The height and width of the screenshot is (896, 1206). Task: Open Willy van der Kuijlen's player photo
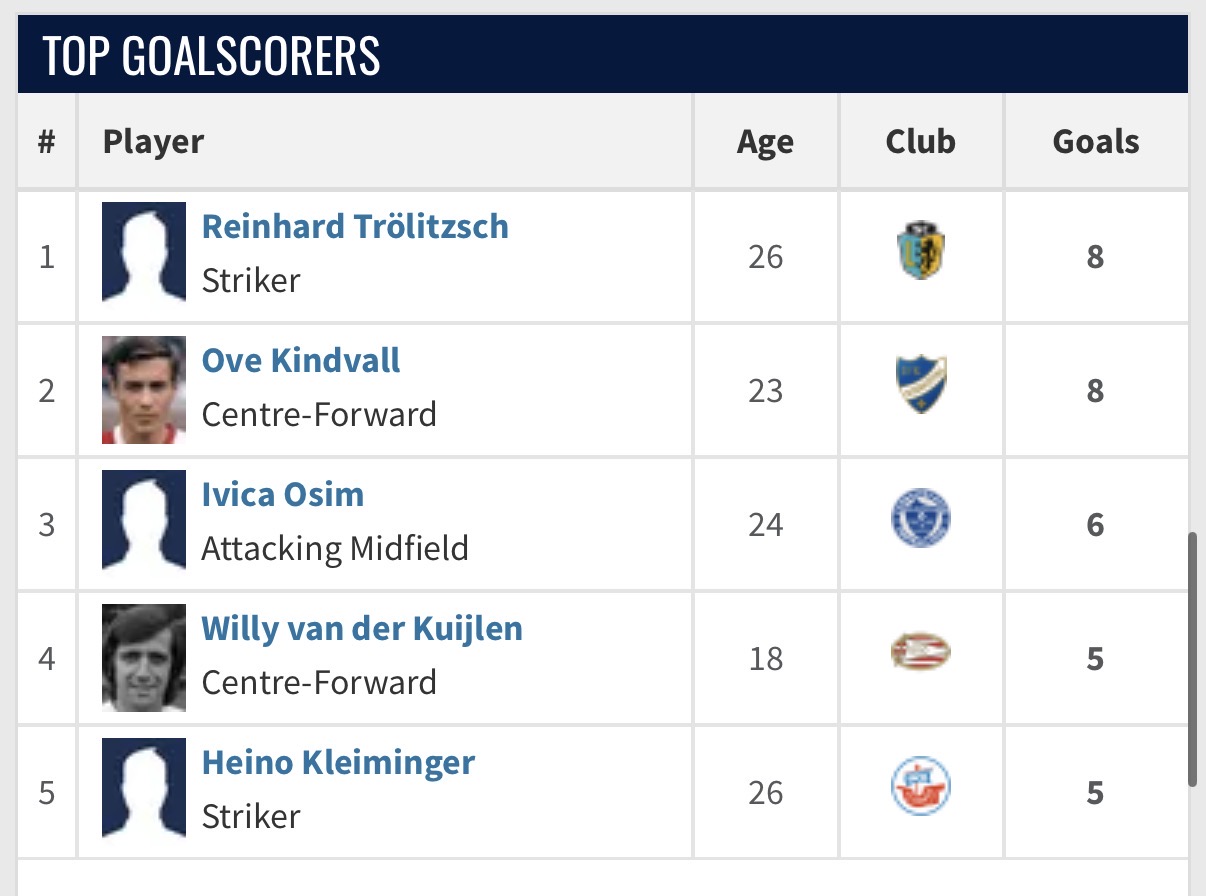144,658
